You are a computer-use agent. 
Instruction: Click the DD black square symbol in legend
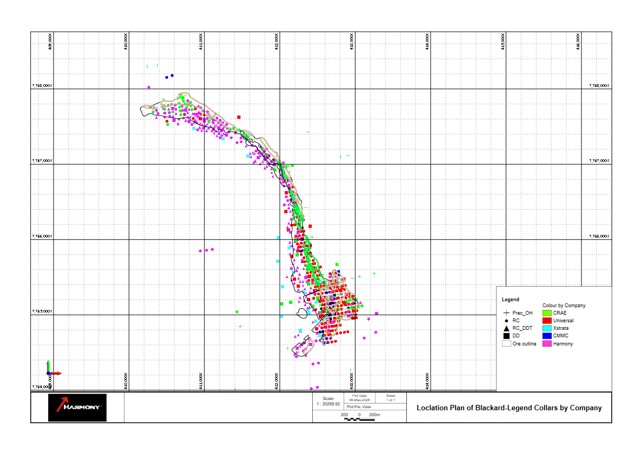[506, 336]
